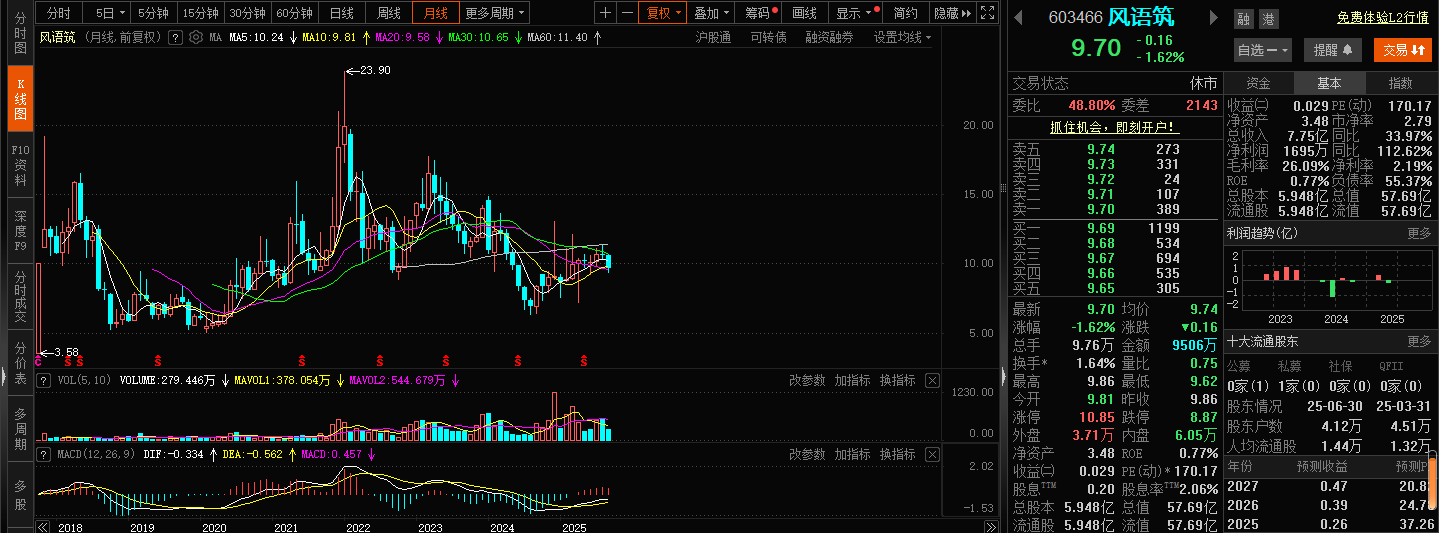Click 换指标 in MACD panel
Image resolution: width=1439 pixels, height=533 pixels.
(x=897, y=454)
